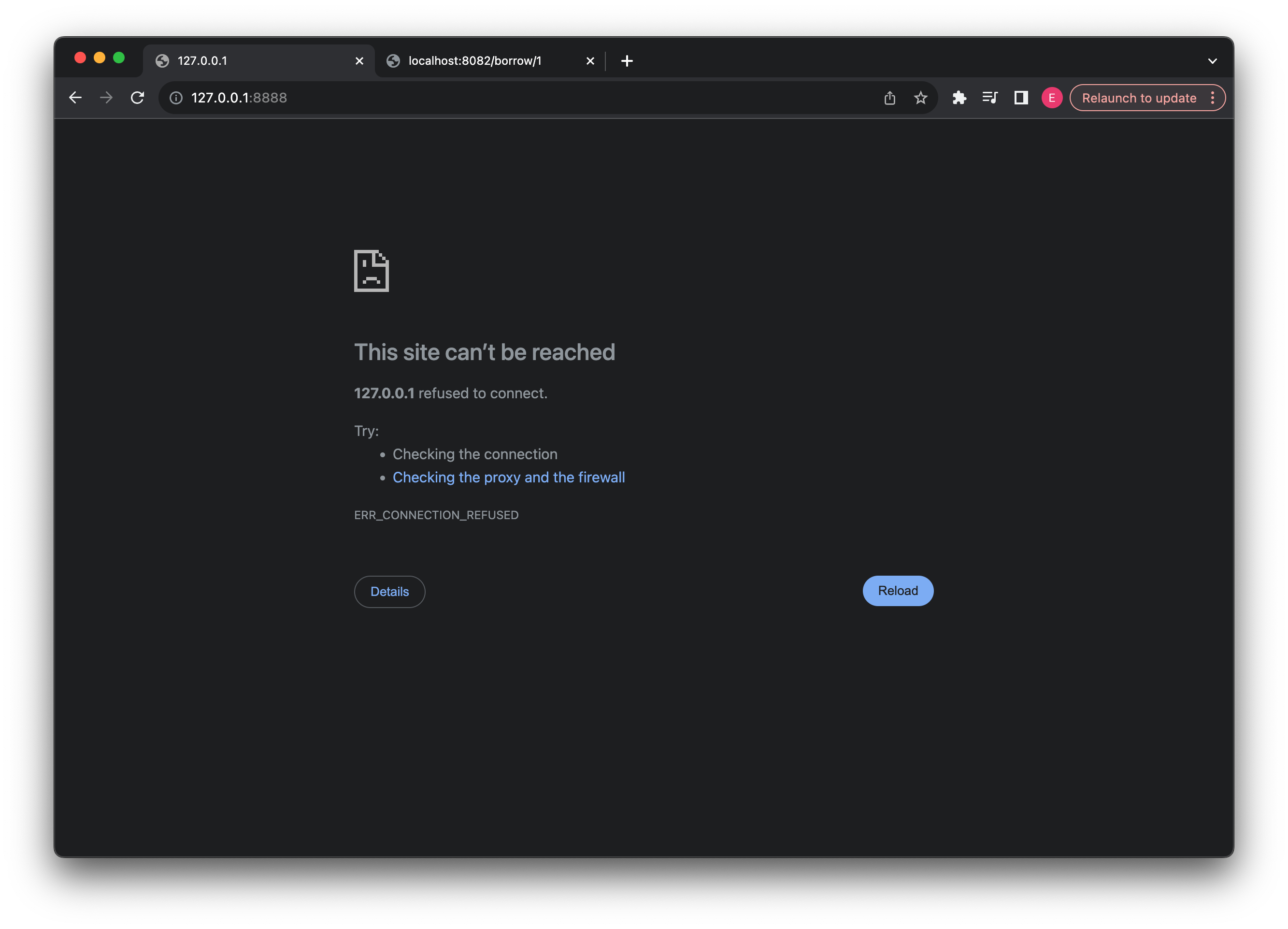This screenshot has width=1288, height=929.
Task: Click the page reload/refresh icon
Action: 138,97
